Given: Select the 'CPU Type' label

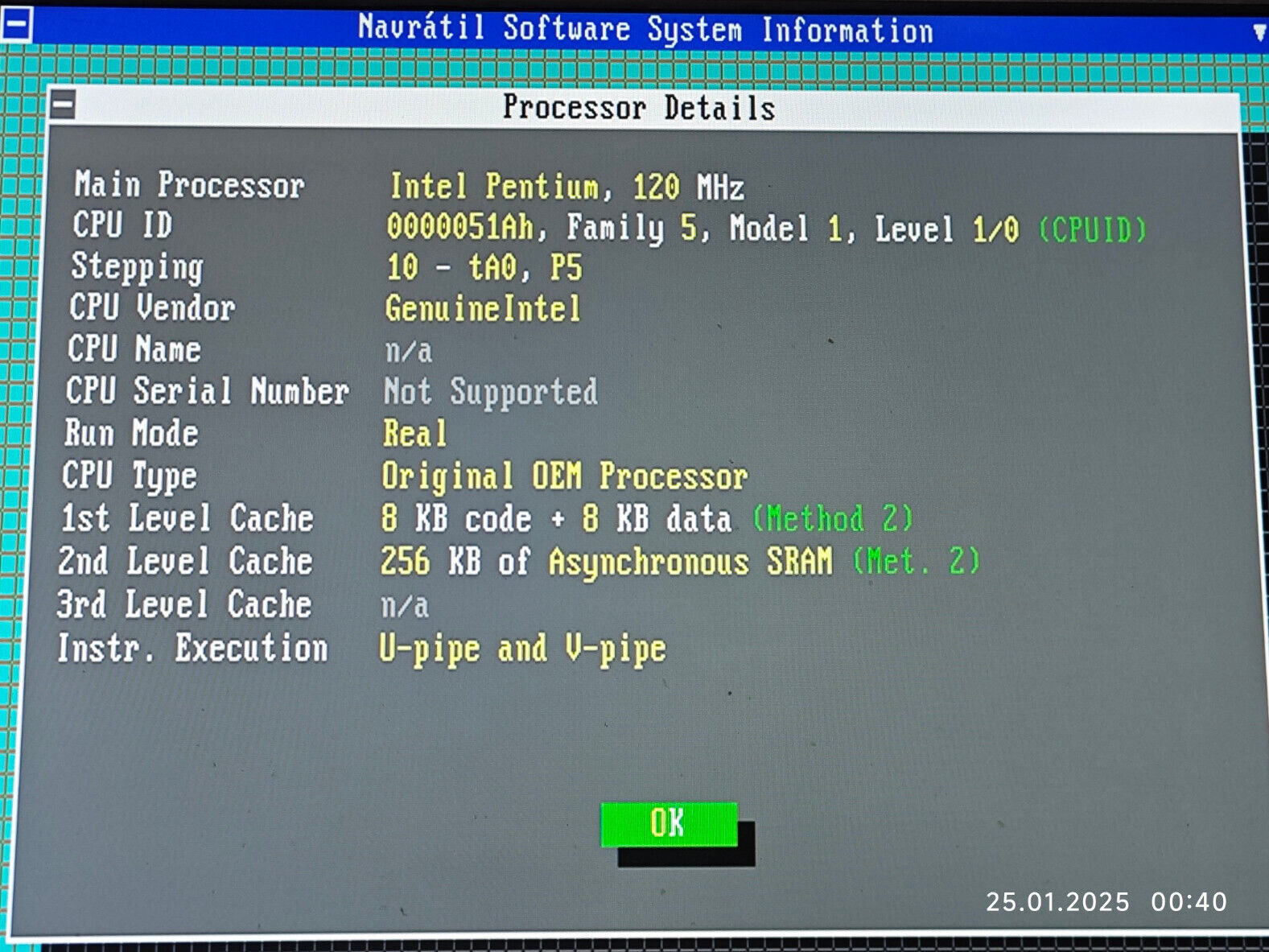Looking at the screenshot, I should [130, 476].
